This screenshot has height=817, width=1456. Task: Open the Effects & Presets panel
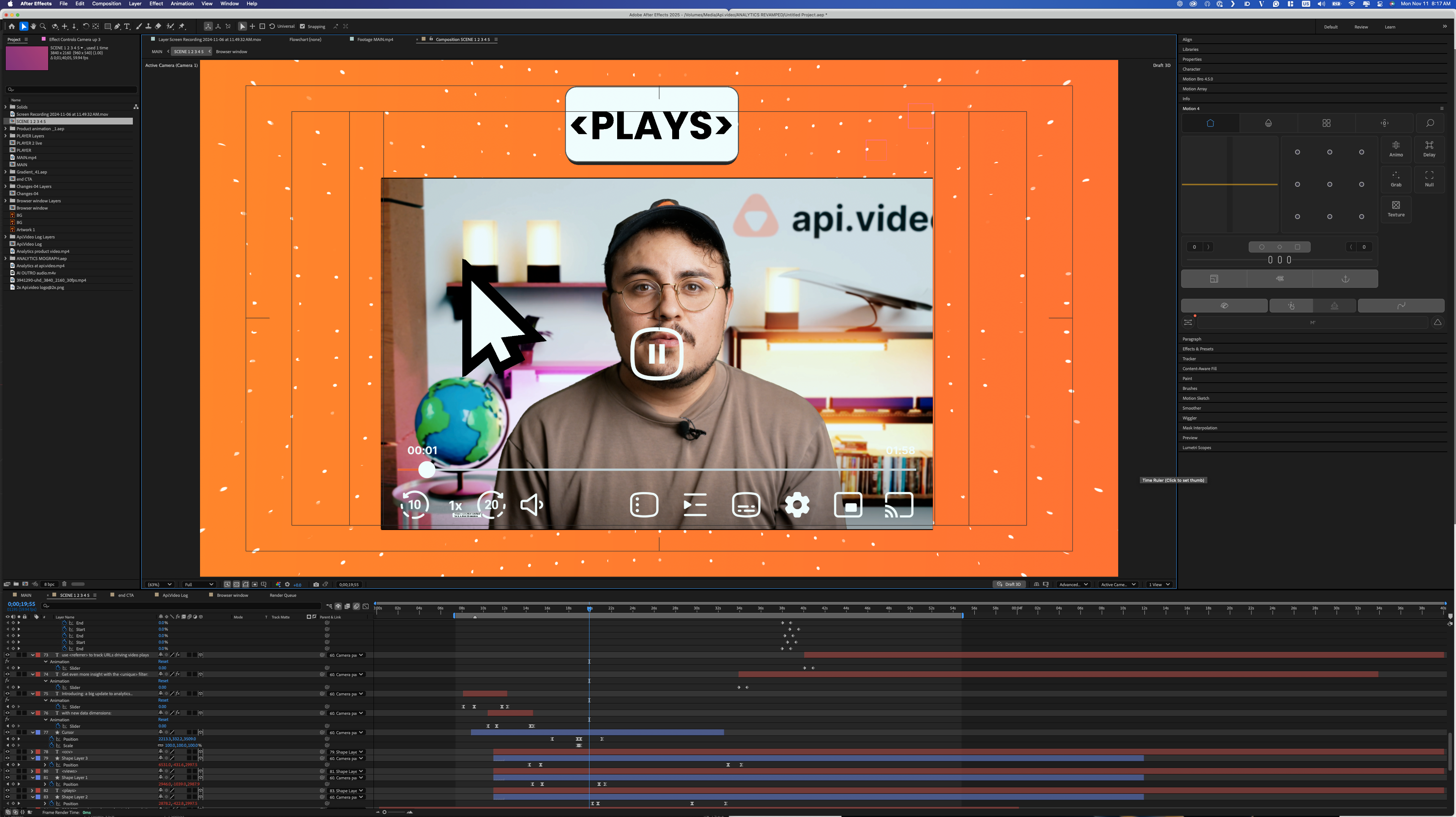[1198, 349]
